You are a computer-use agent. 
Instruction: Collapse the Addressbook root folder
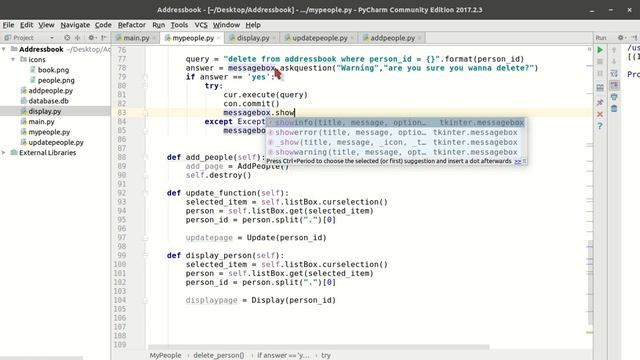coord(4,49)
